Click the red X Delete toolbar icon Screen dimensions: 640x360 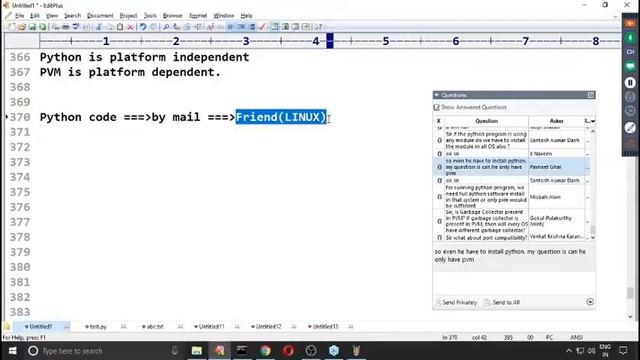tap(130, 27)
